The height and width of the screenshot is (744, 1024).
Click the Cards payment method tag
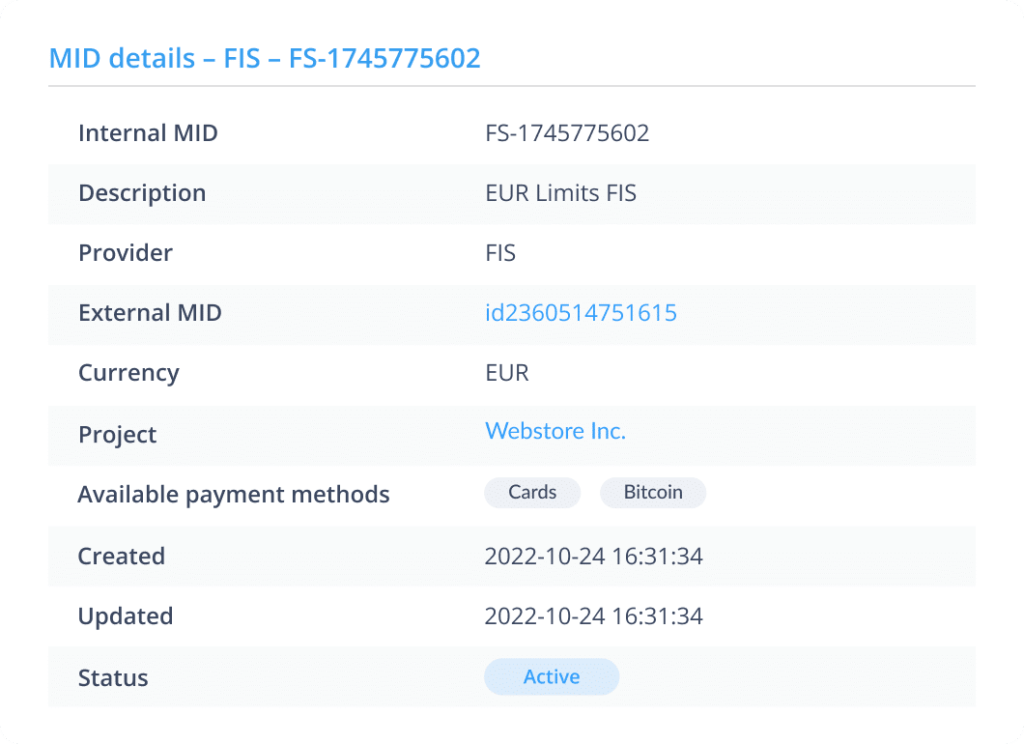coord(532,492)
